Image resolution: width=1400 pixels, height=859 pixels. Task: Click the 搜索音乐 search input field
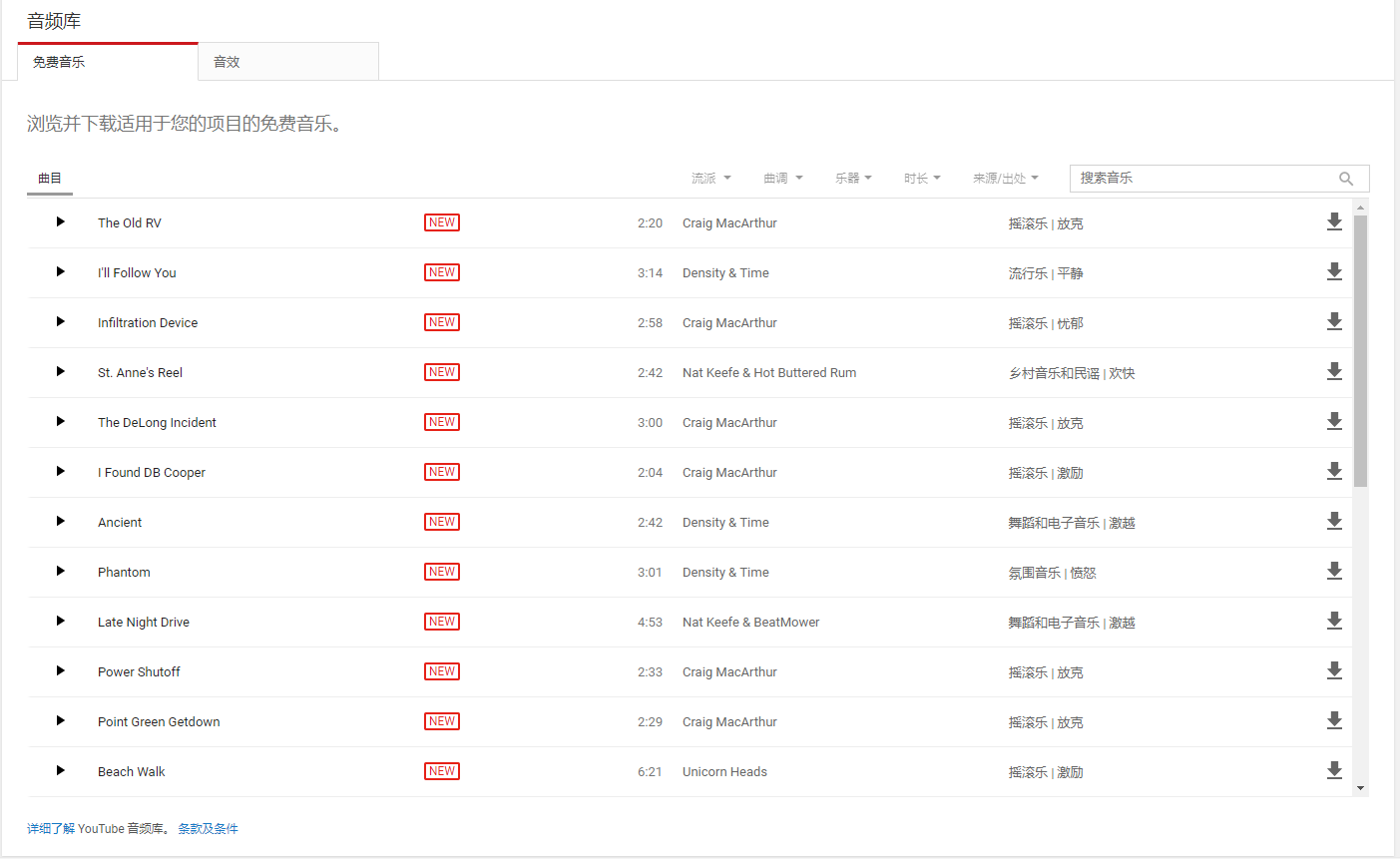[x=1202, y=179]
